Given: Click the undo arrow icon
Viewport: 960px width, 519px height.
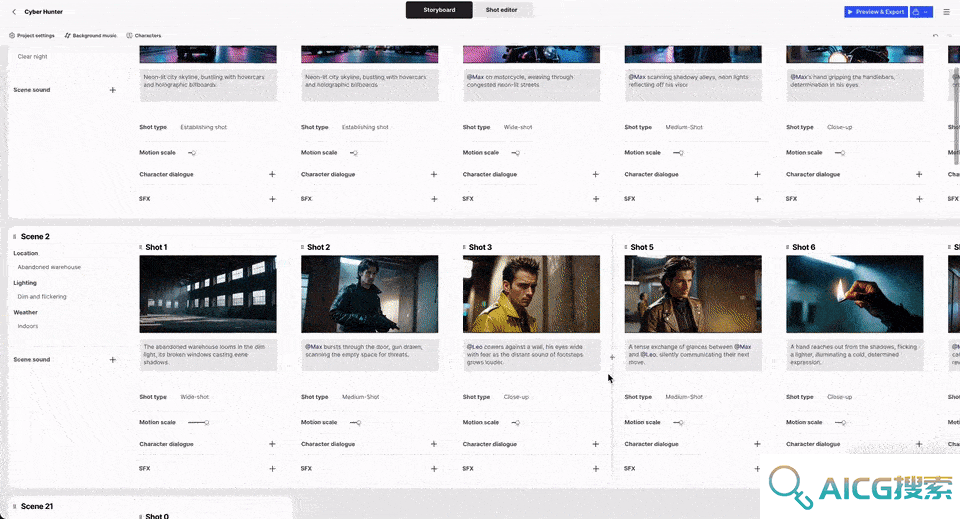Looking at the screenshot, I should (935, 35).
